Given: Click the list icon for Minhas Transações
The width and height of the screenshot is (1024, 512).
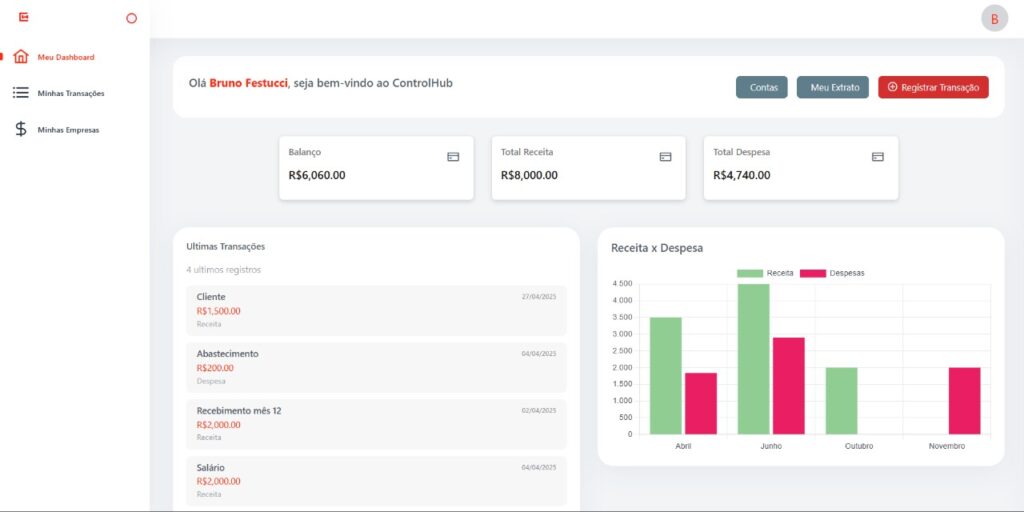Looking at the screenshot, I should (21, 93).
